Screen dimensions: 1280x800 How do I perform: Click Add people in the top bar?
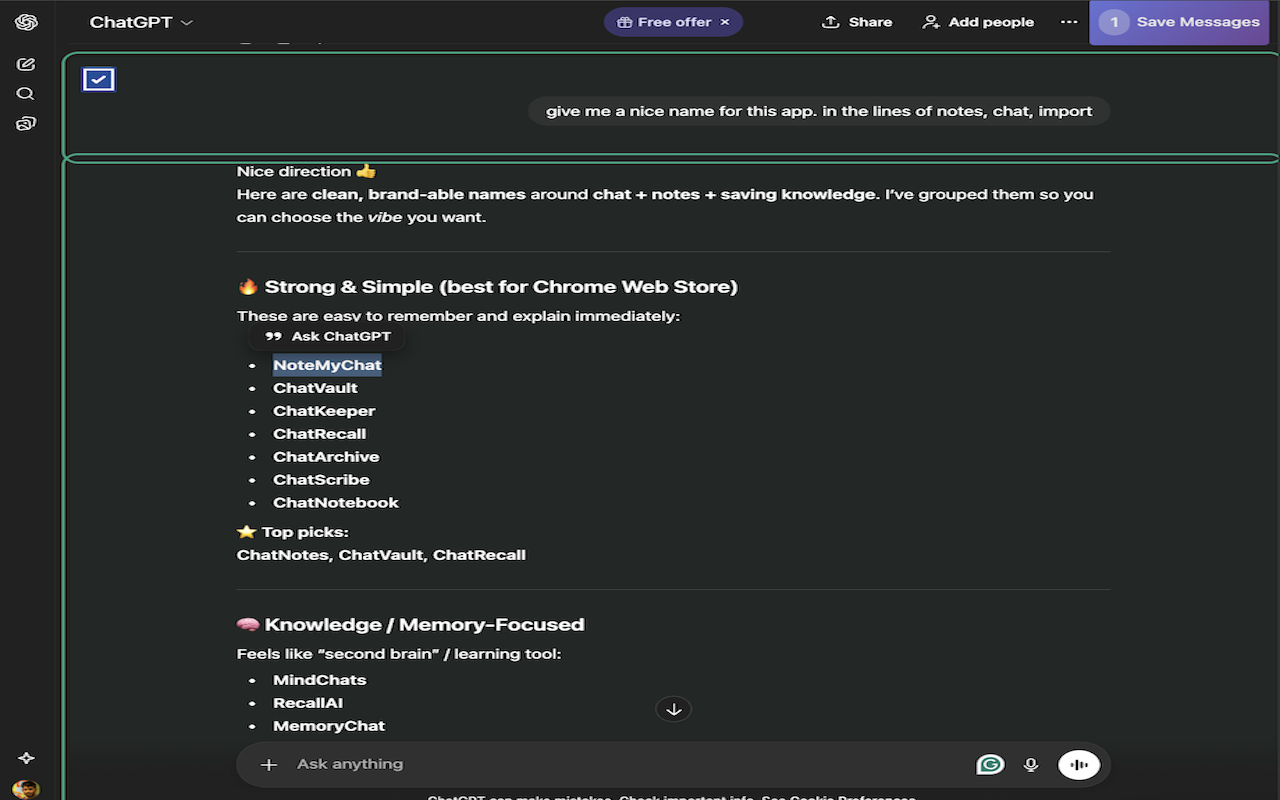point(977,21)
